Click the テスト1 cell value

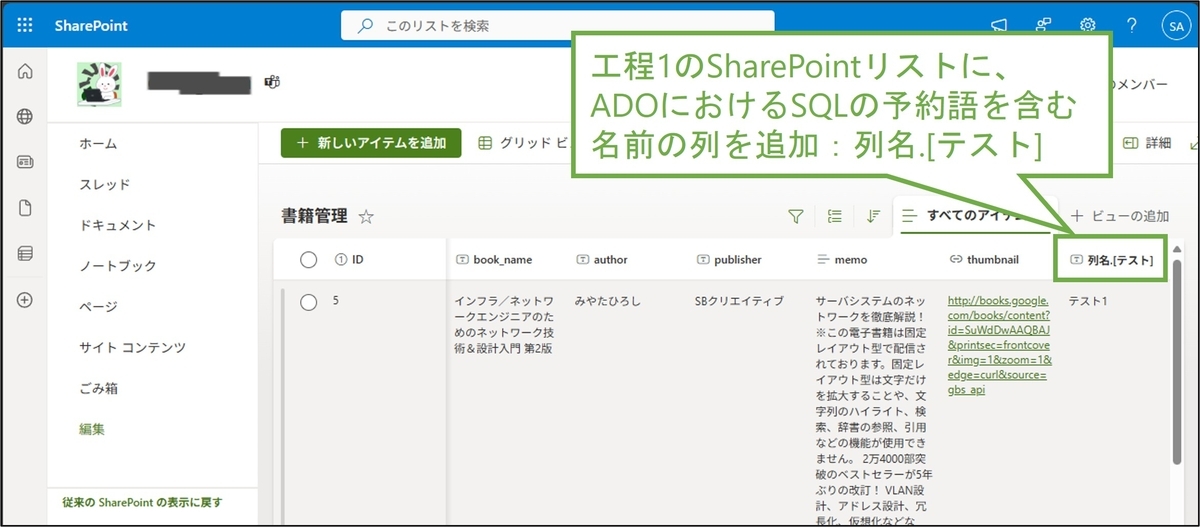point(1089,300)
